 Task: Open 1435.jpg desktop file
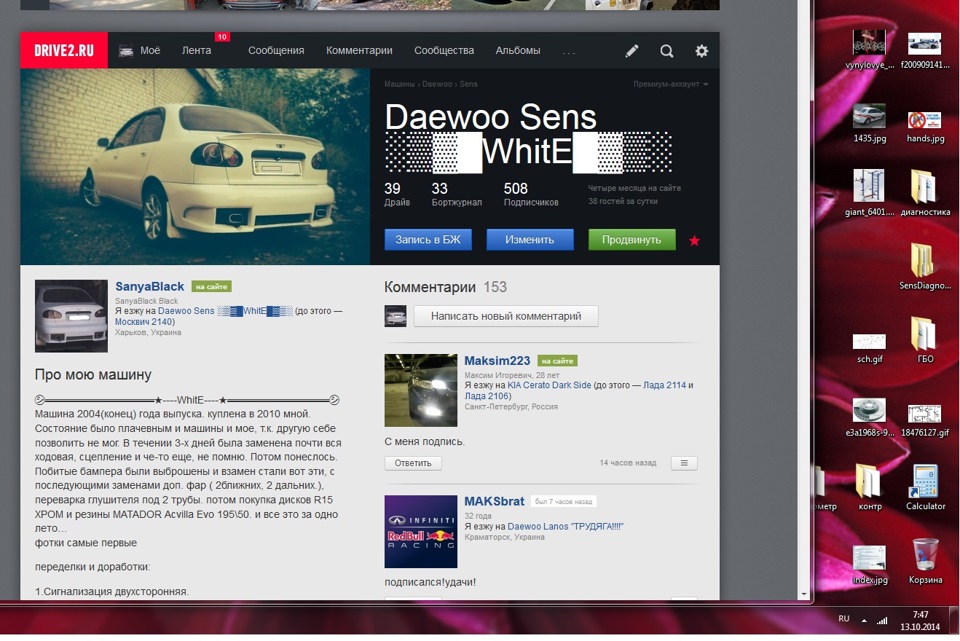pos(869,124)
